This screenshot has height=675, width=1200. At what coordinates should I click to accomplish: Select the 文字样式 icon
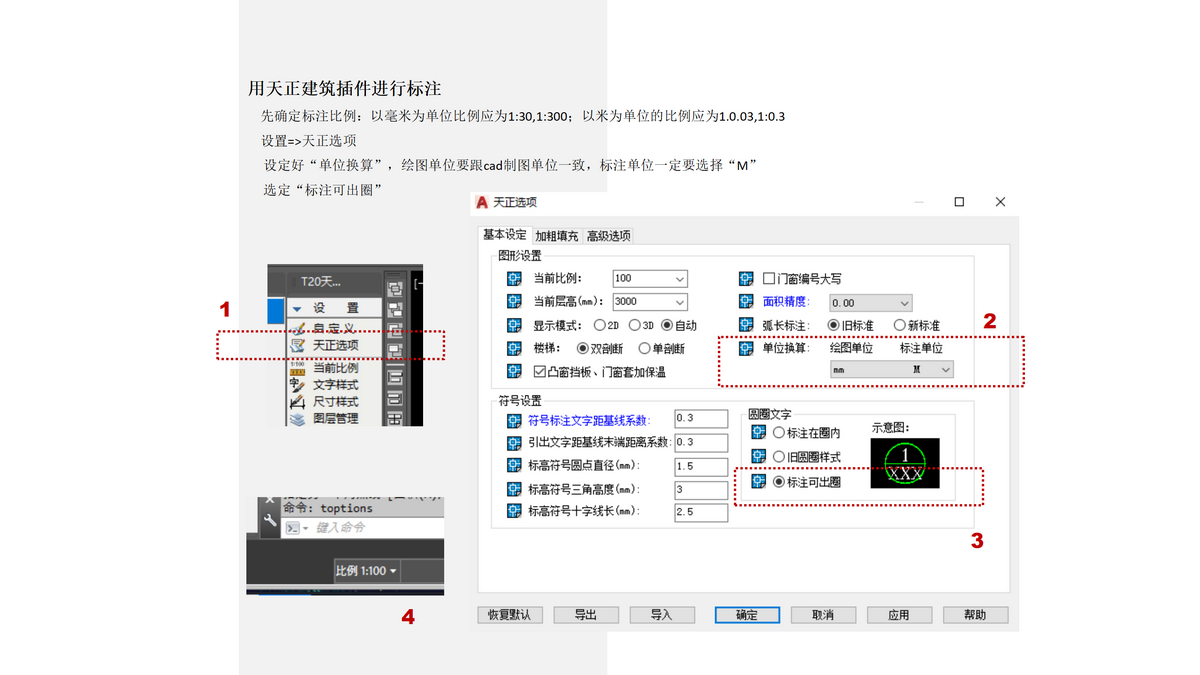(x=296, y=384)
